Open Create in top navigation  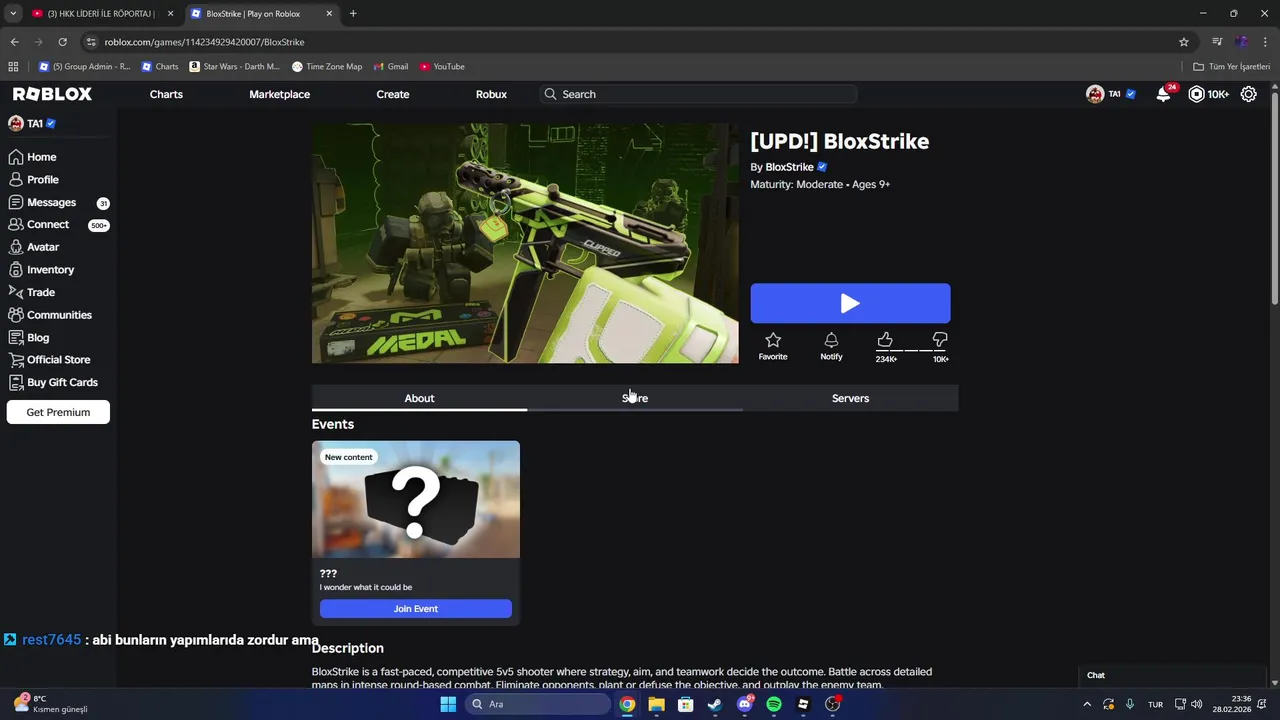(393, 94)
